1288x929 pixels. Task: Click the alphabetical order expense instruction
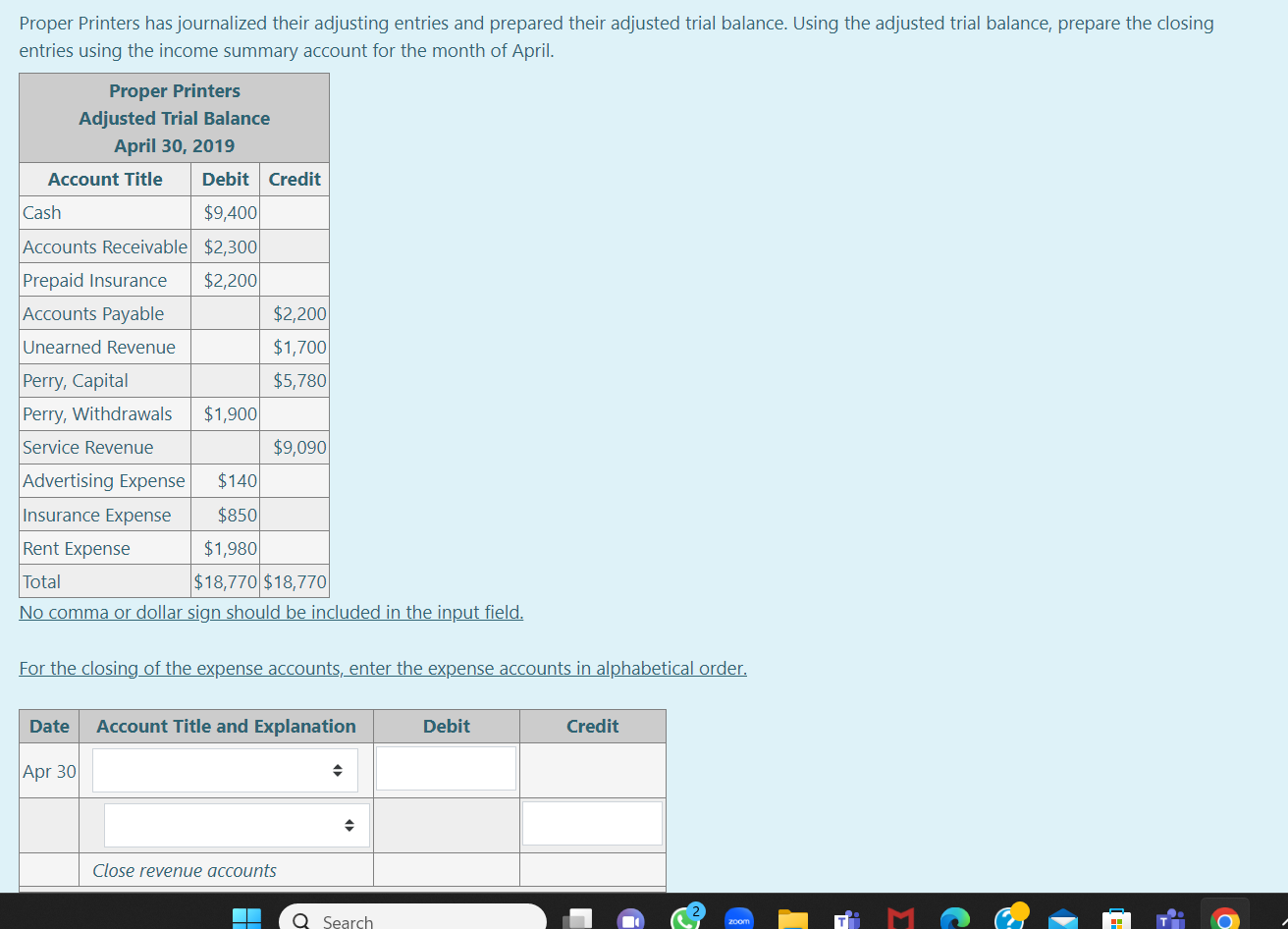pos(383,669)
